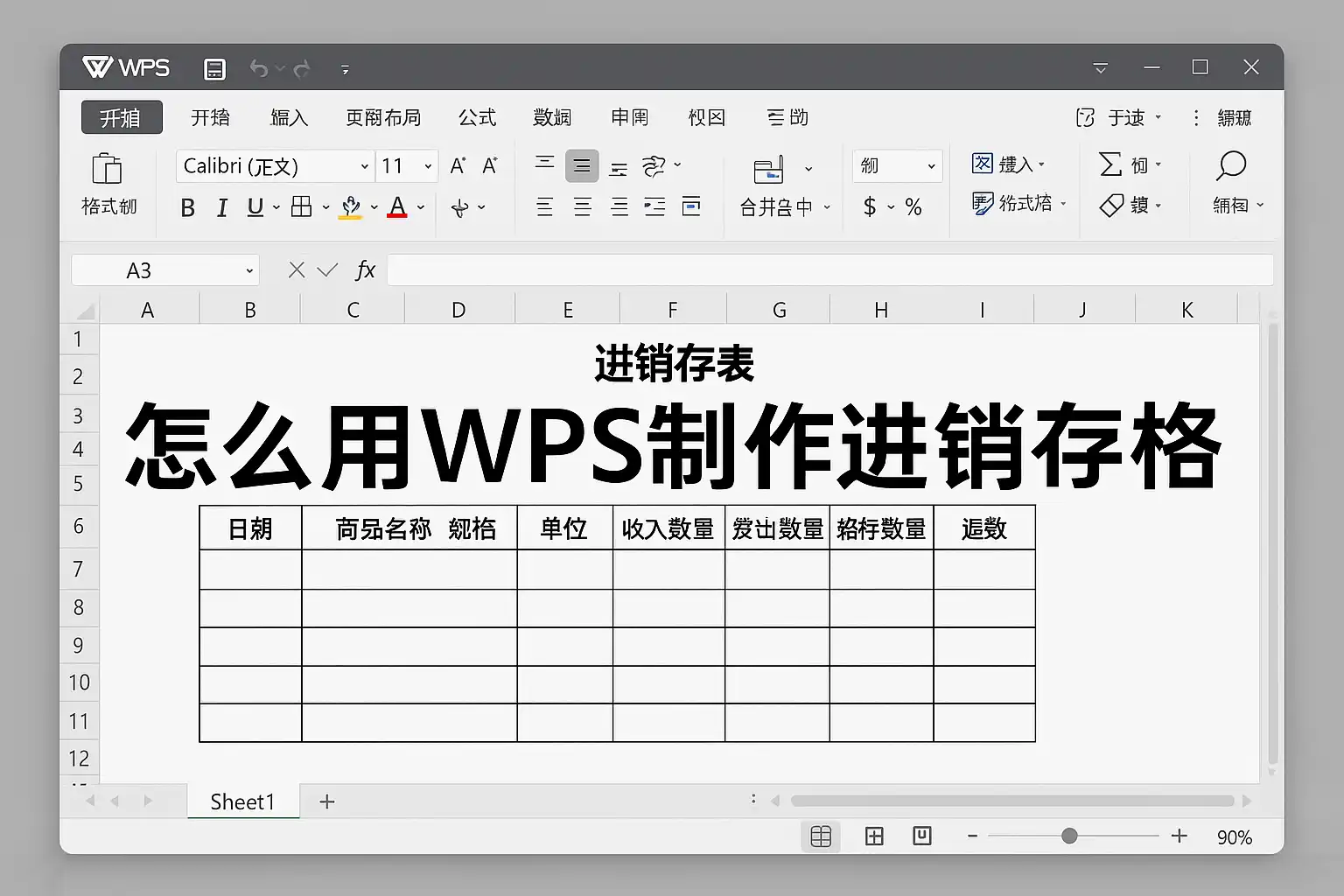This screenshot has width=1344, height=896.
Task: Decrease the font size with the smaller A
Action: coord(490,165)
